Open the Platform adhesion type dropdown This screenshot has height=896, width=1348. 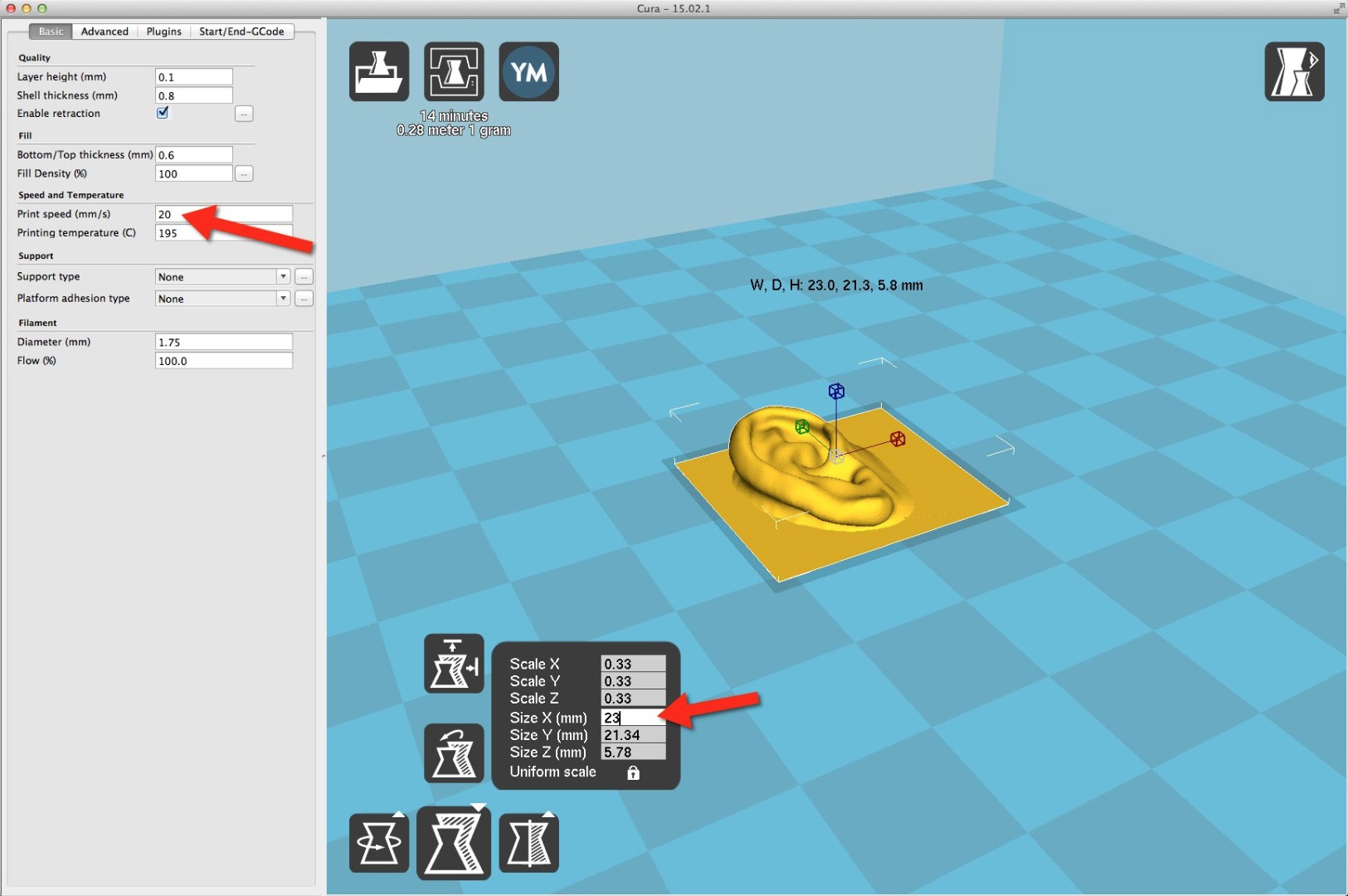[222, 299]
